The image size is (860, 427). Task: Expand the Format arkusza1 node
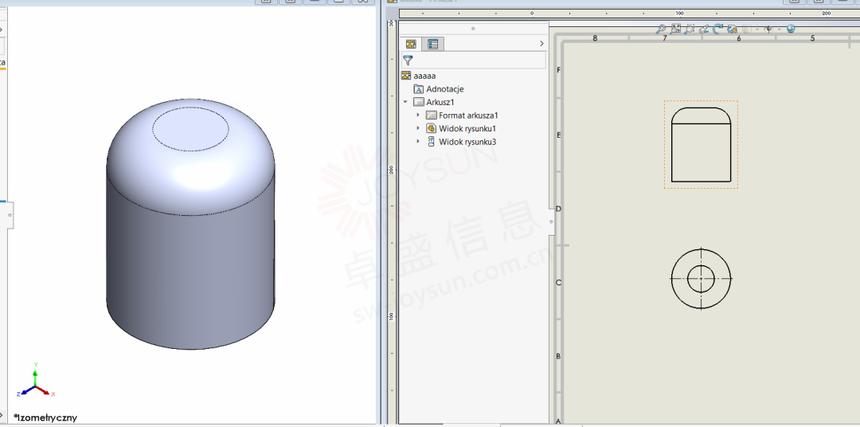pyautogui.click(x=418, y=115)
